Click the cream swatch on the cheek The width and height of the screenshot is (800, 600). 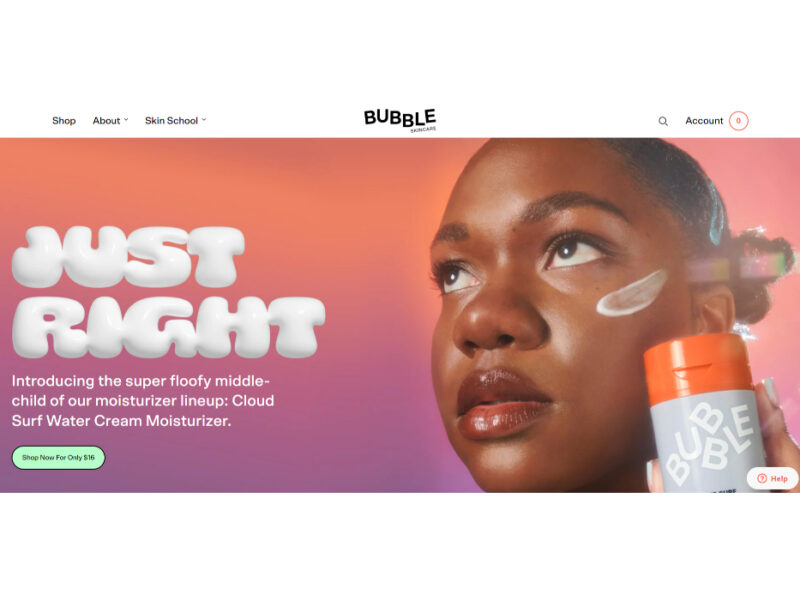(x=632, y=293)
